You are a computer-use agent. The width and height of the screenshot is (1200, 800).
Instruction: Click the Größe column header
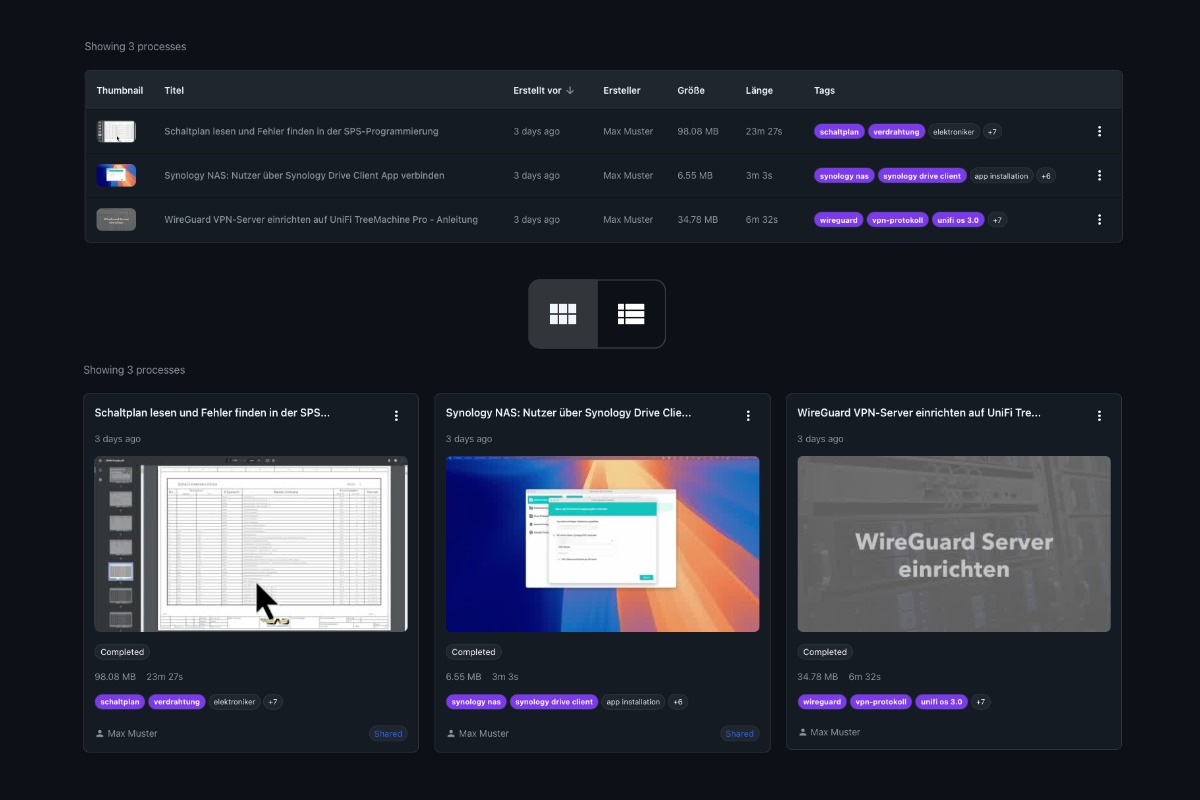point(690,90)
